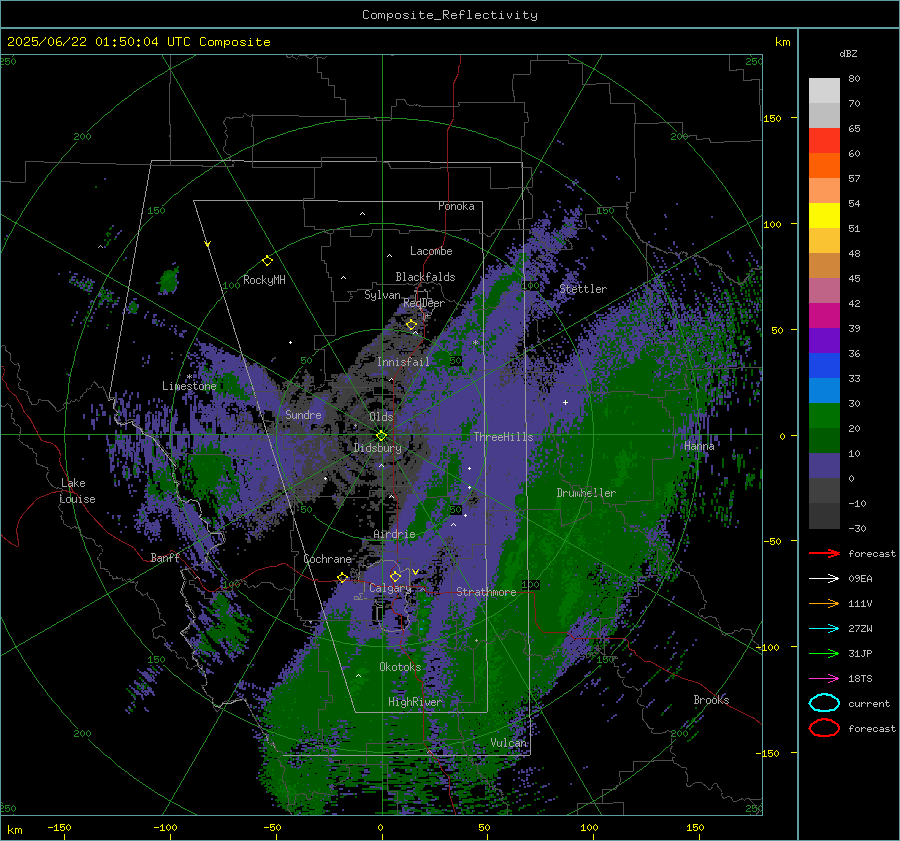Click the red forecast ellipse icon

824,728
